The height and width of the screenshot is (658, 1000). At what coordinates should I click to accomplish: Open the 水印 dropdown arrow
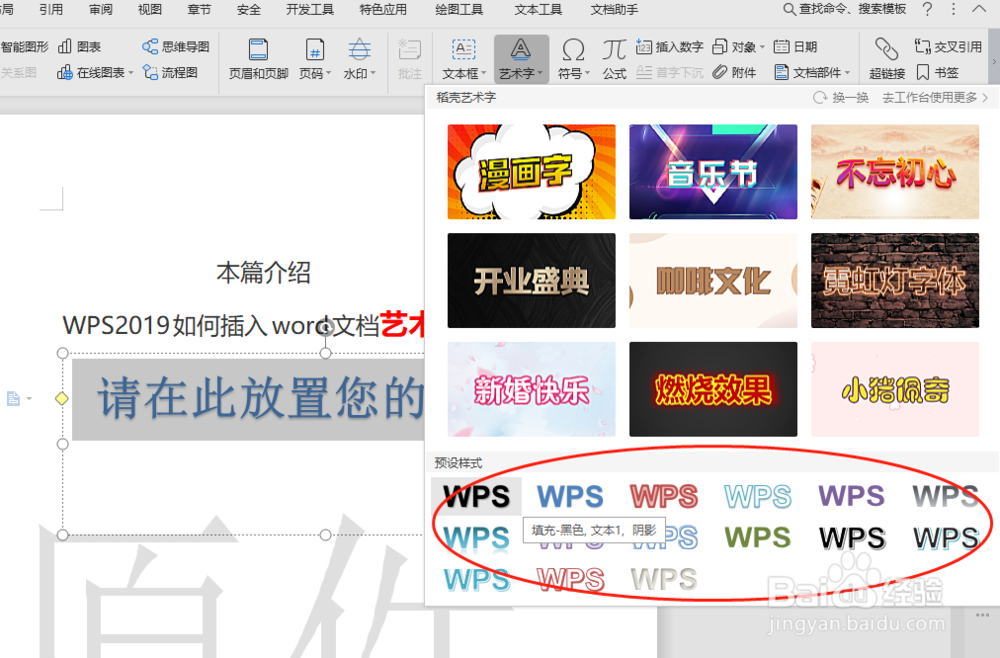pos(372,73)
